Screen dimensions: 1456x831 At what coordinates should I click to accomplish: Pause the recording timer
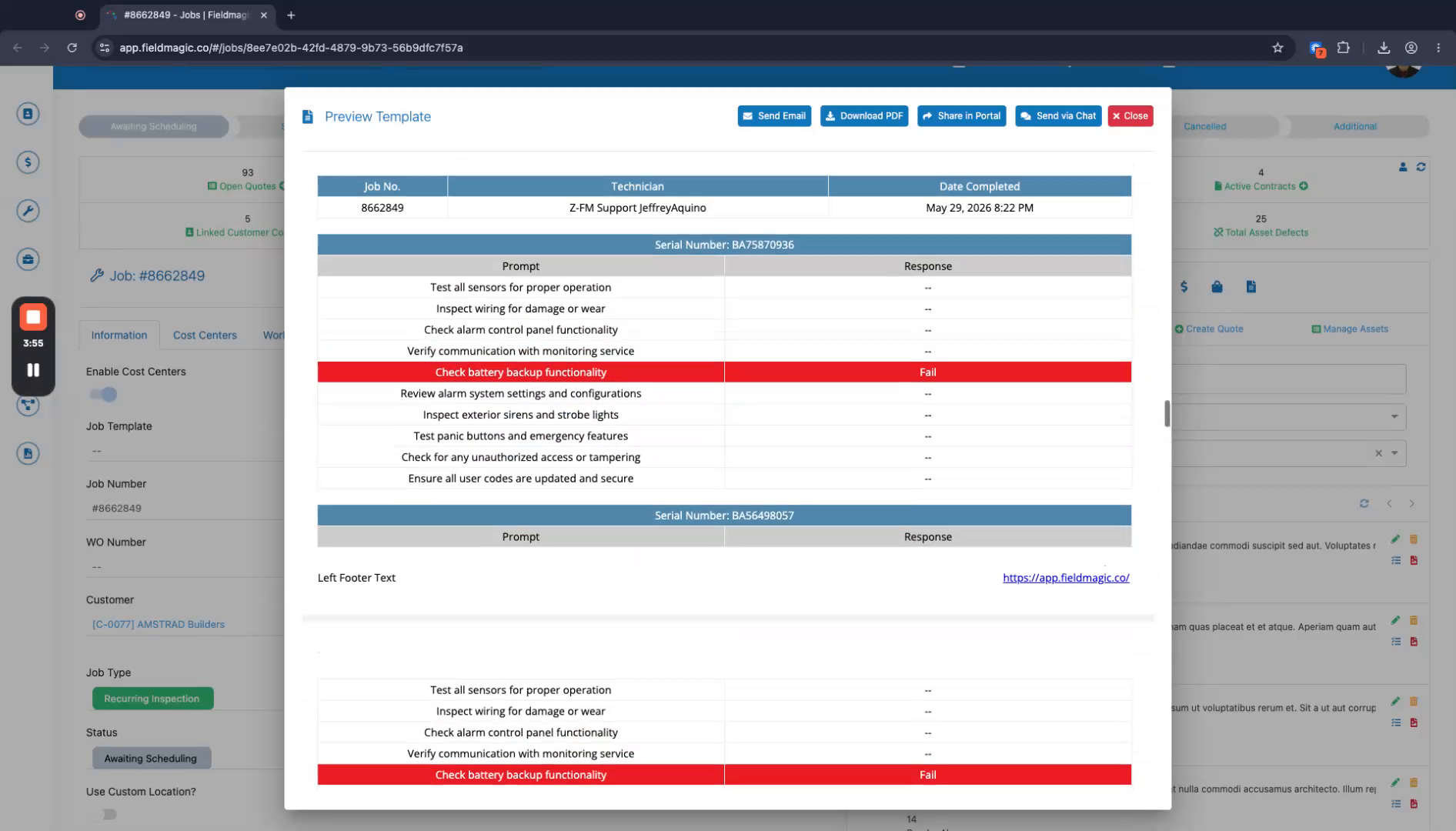[x=33, y=370]
